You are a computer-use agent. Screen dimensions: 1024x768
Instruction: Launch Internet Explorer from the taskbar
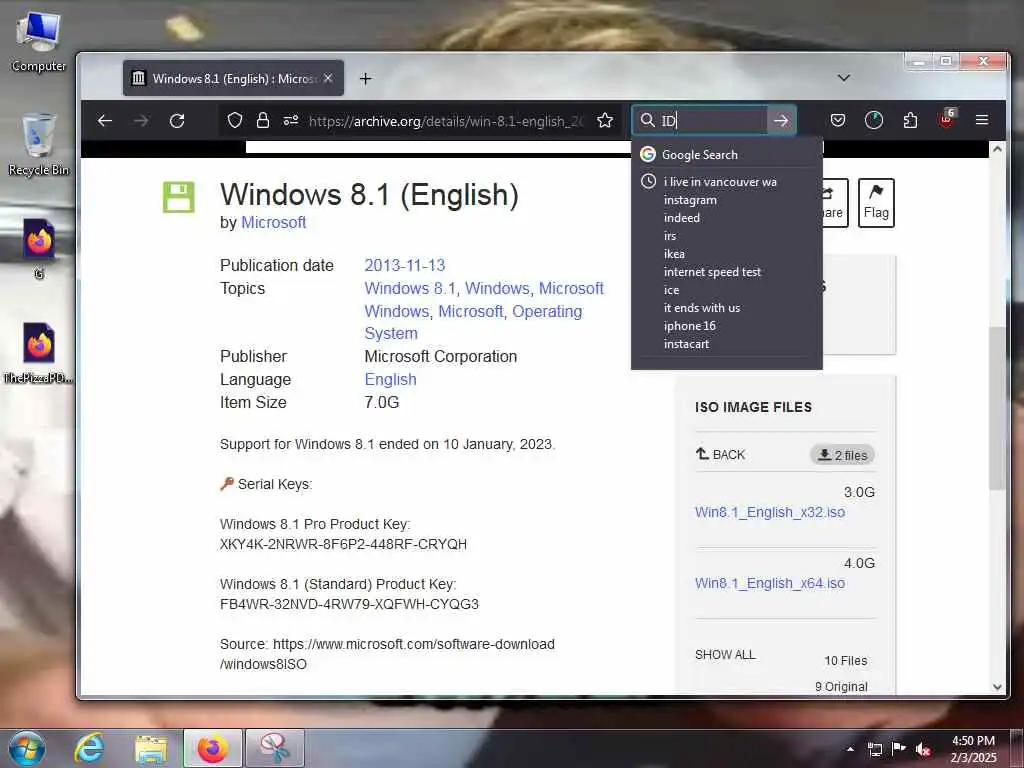coord(89,748)
